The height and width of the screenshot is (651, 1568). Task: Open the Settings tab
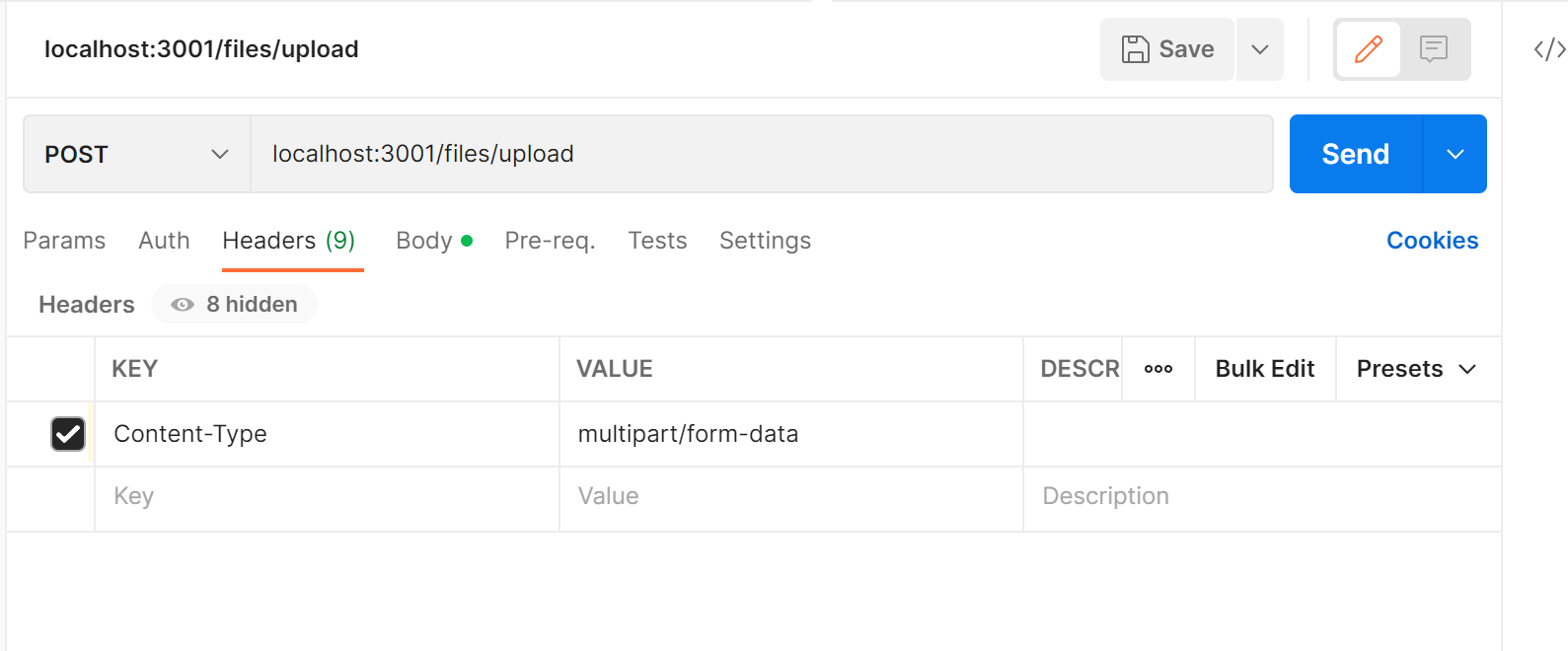[x=765, y=241]
